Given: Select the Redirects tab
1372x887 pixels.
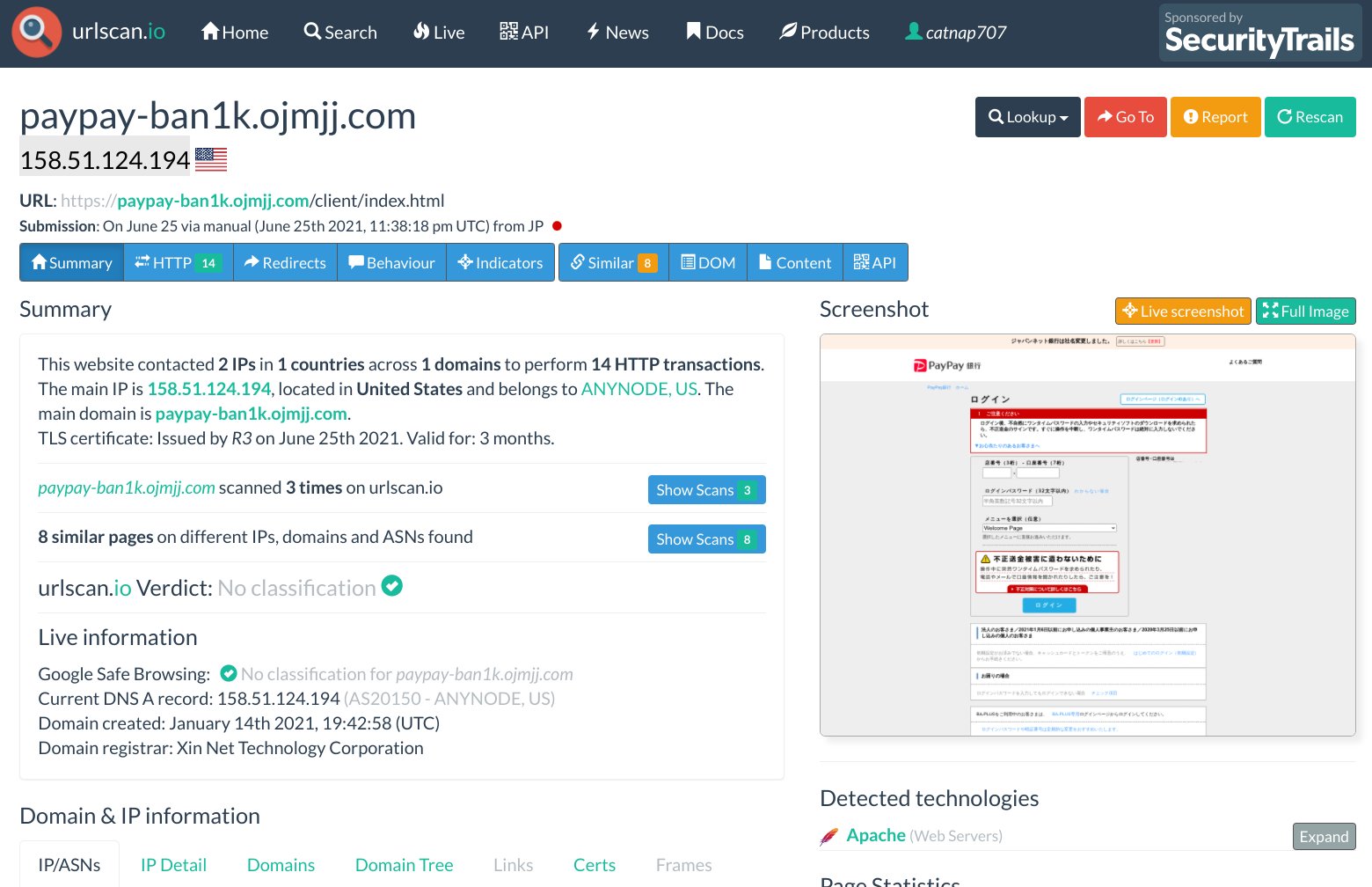Looking at the screenshot, I should pyautogui.click(x=285, y=262).
